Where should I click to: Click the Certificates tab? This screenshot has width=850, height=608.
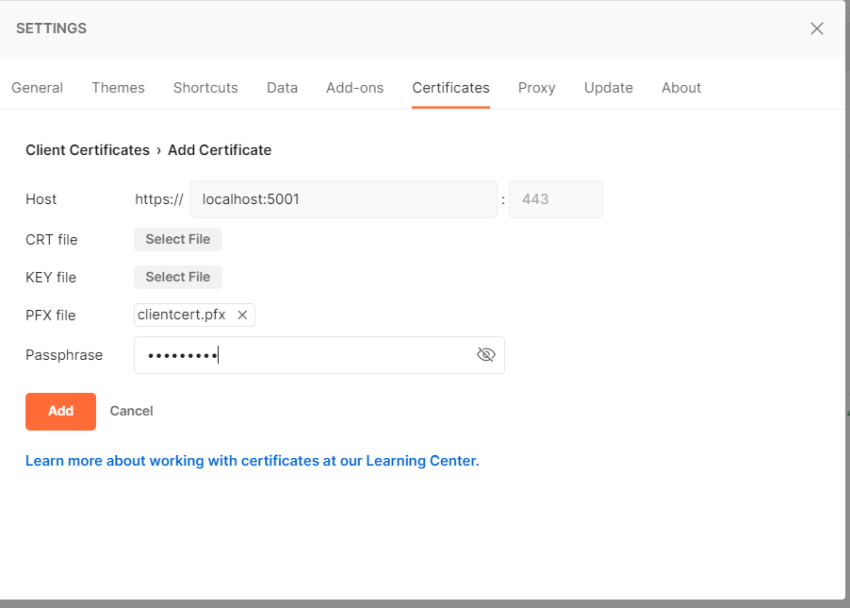(451, 88)
